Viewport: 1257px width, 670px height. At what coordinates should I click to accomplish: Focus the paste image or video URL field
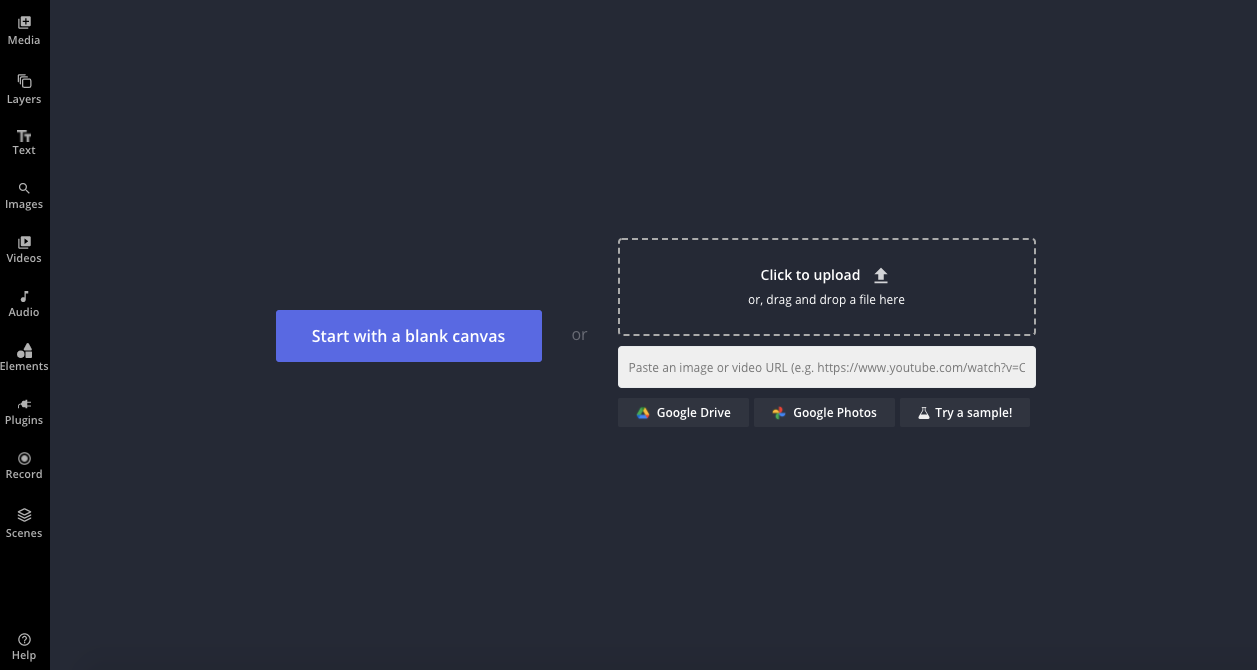[826, 367]
